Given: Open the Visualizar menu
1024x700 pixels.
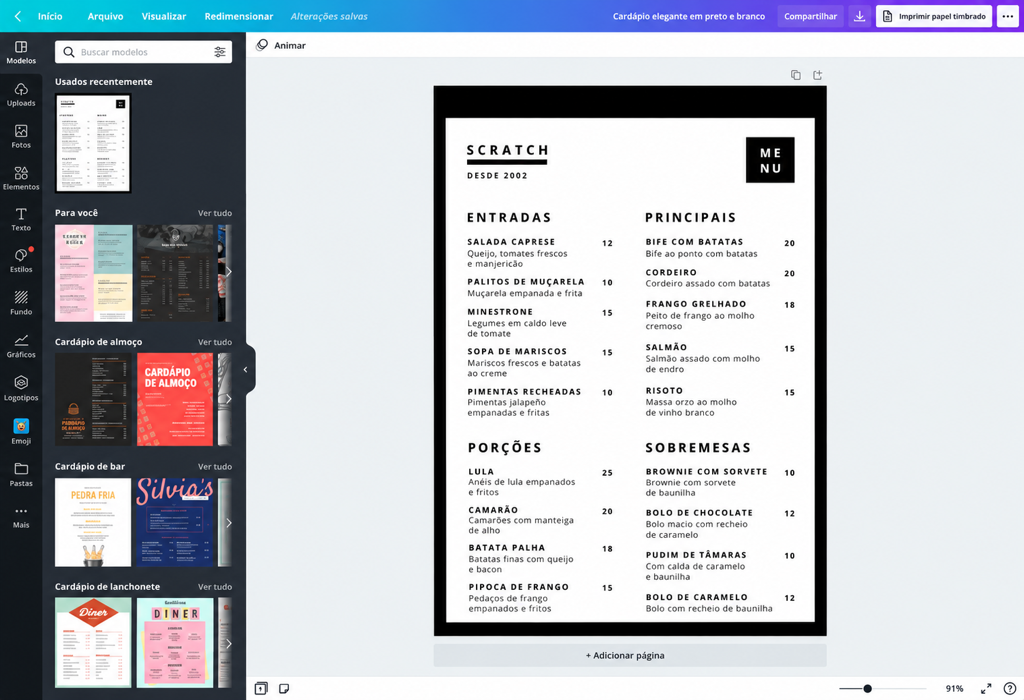Looking at the screenshot, I should point(164,16).
